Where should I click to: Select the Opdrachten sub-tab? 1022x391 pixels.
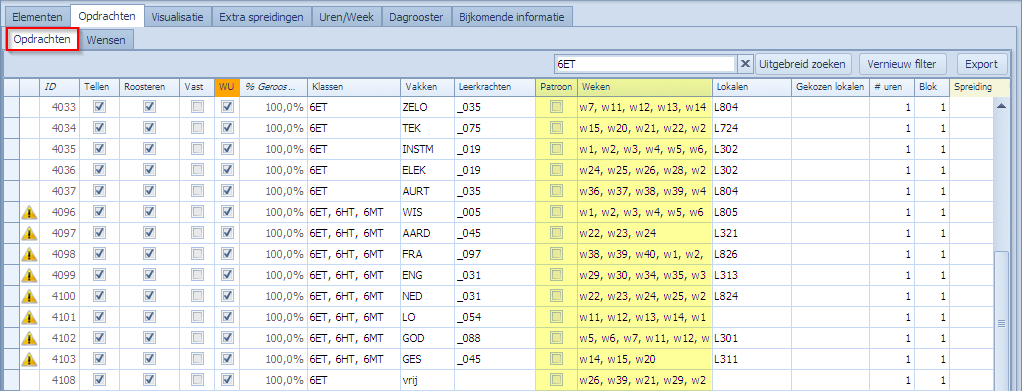coord(42,39)
